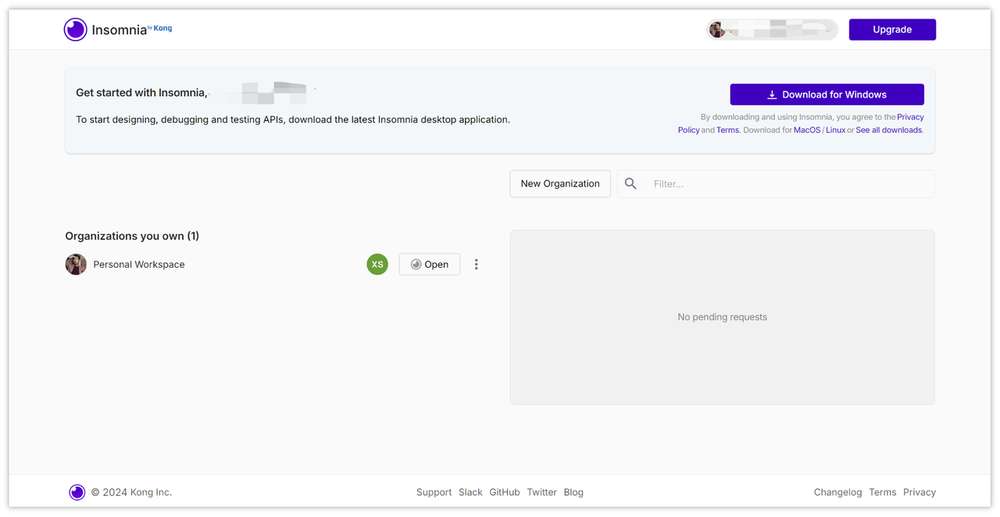
Task: Open the Linux download link
Action: pyautogui.click(x=835, y=130)
